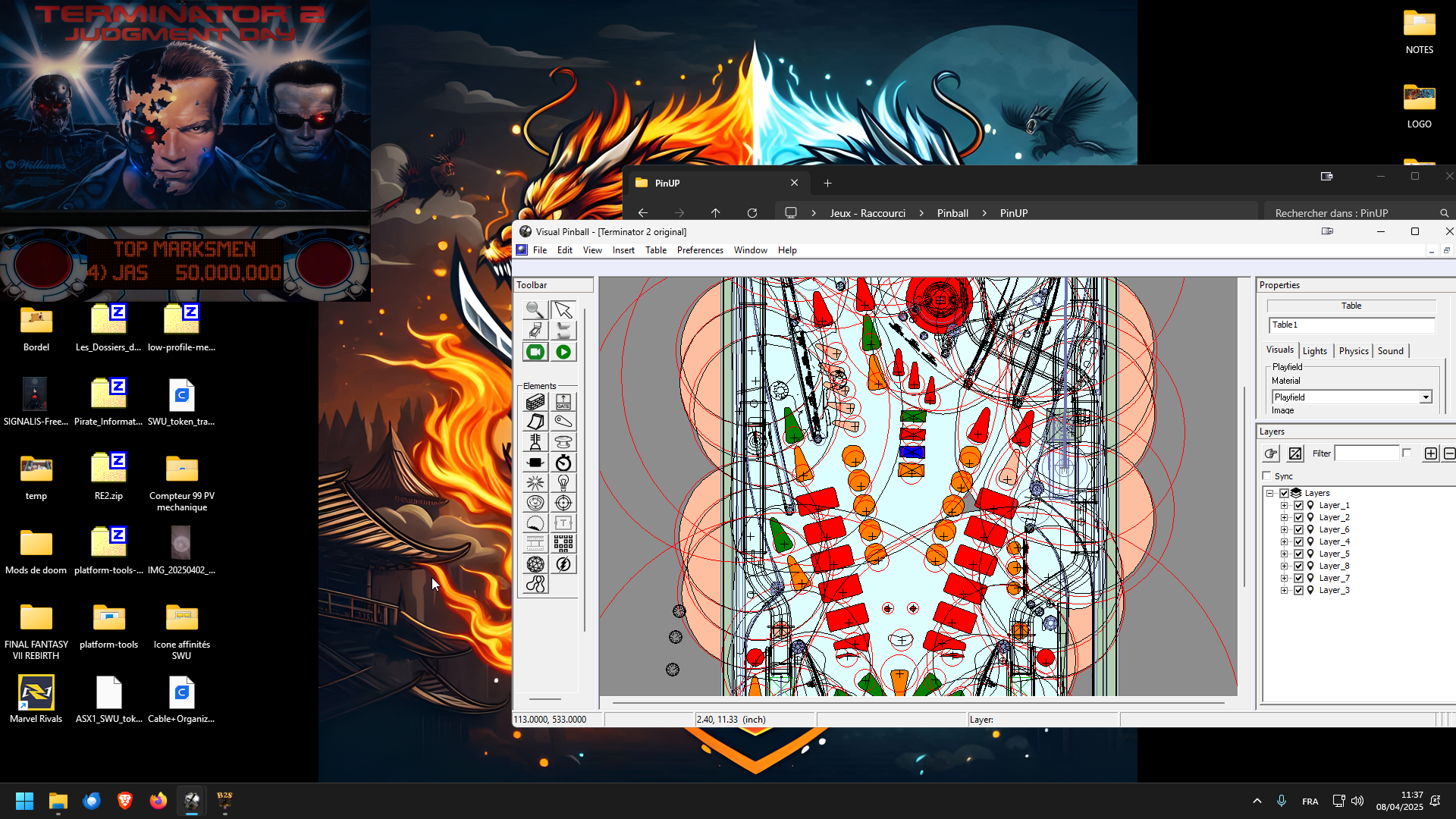Expand the Layer_1 tree node
Image resolution: width=1456 pixels, height=819 pixels.
point(1285,504)
